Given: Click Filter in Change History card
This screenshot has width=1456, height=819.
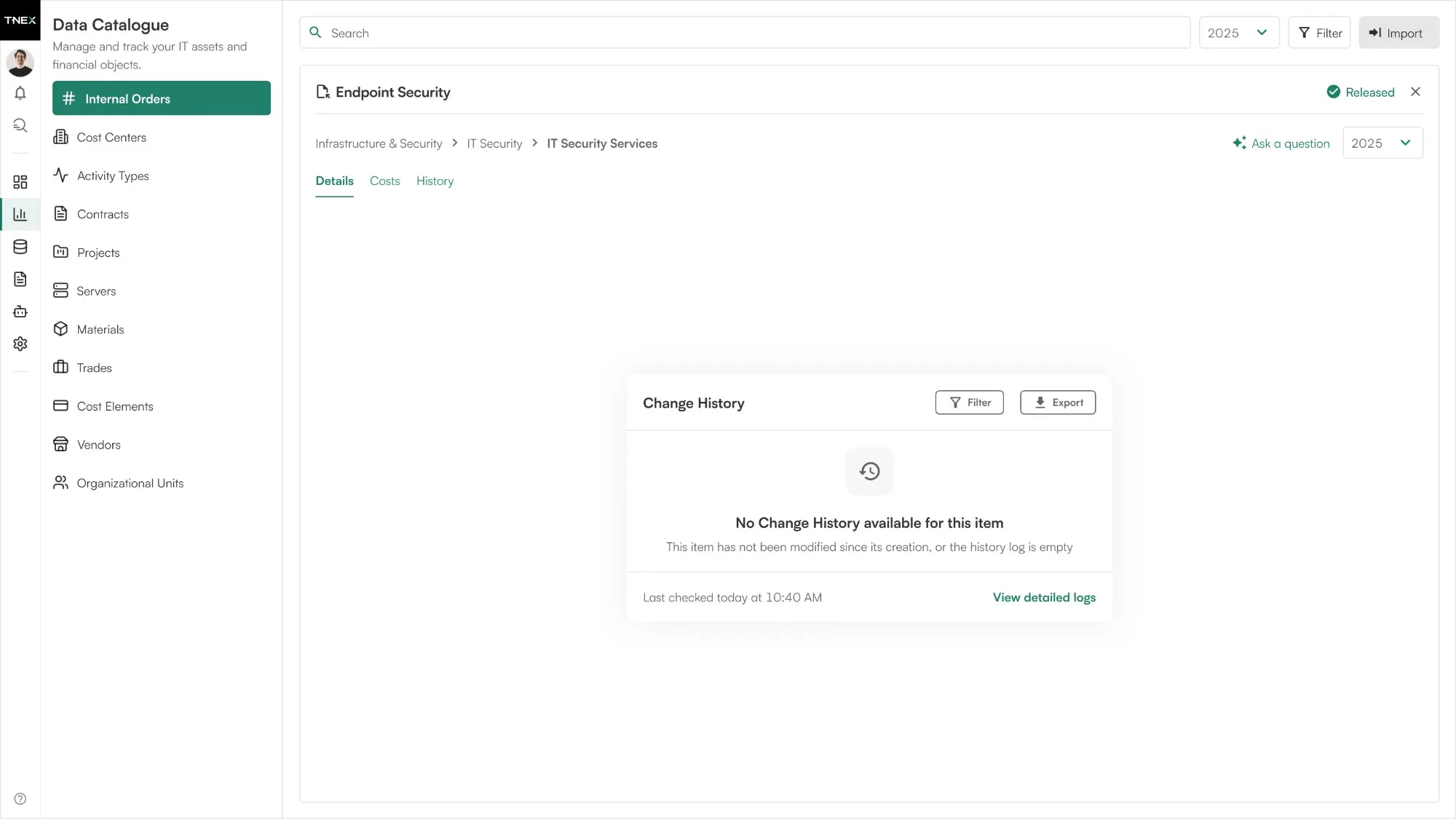Looking at the screenshot, I should pos(969,403).
